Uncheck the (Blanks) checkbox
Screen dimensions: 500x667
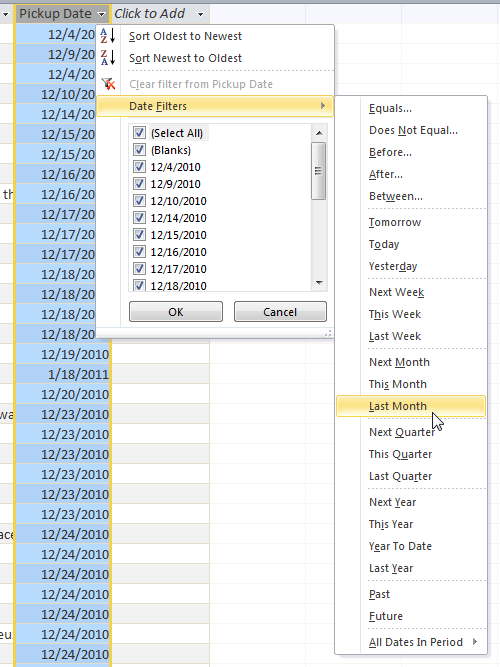click(x=139, y=150)
